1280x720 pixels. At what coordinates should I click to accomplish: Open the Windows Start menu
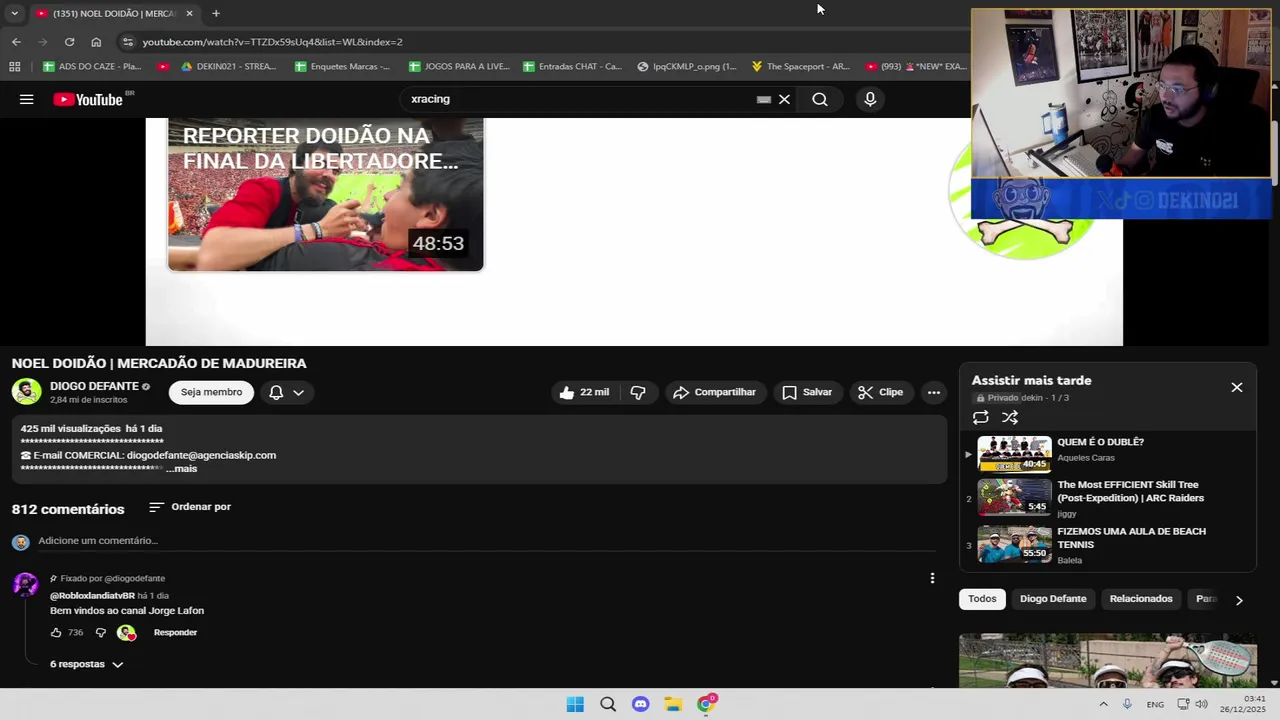(x=575, y=704)
